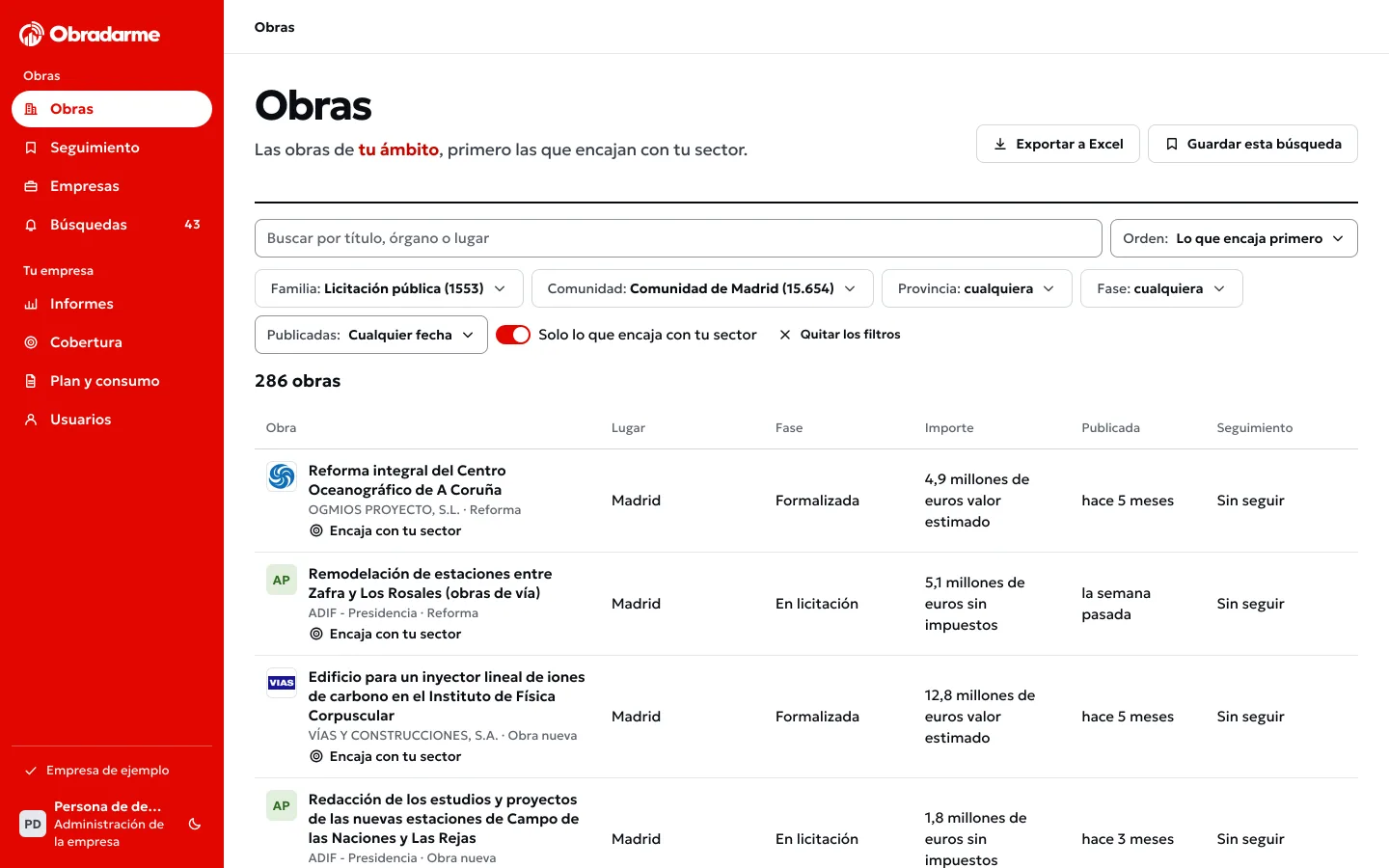
Task: Click the X icon of Quitar los filtros
Action: 785,335
